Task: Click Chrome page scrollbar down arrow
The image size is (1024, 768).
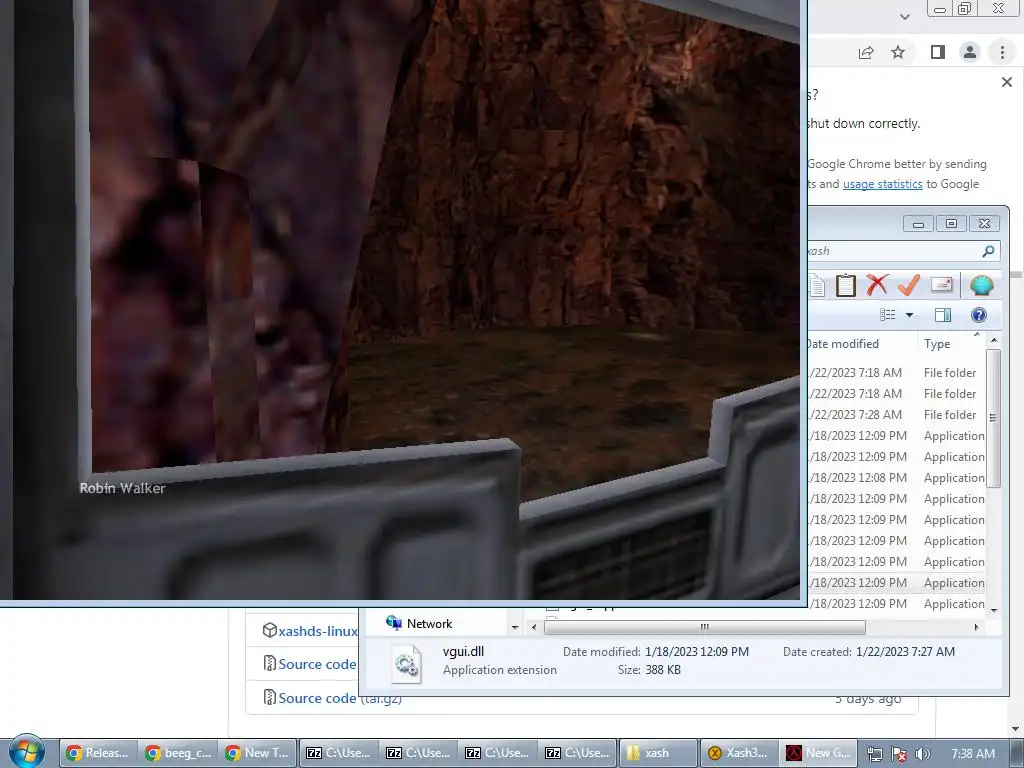Action: coord(1016,729)
